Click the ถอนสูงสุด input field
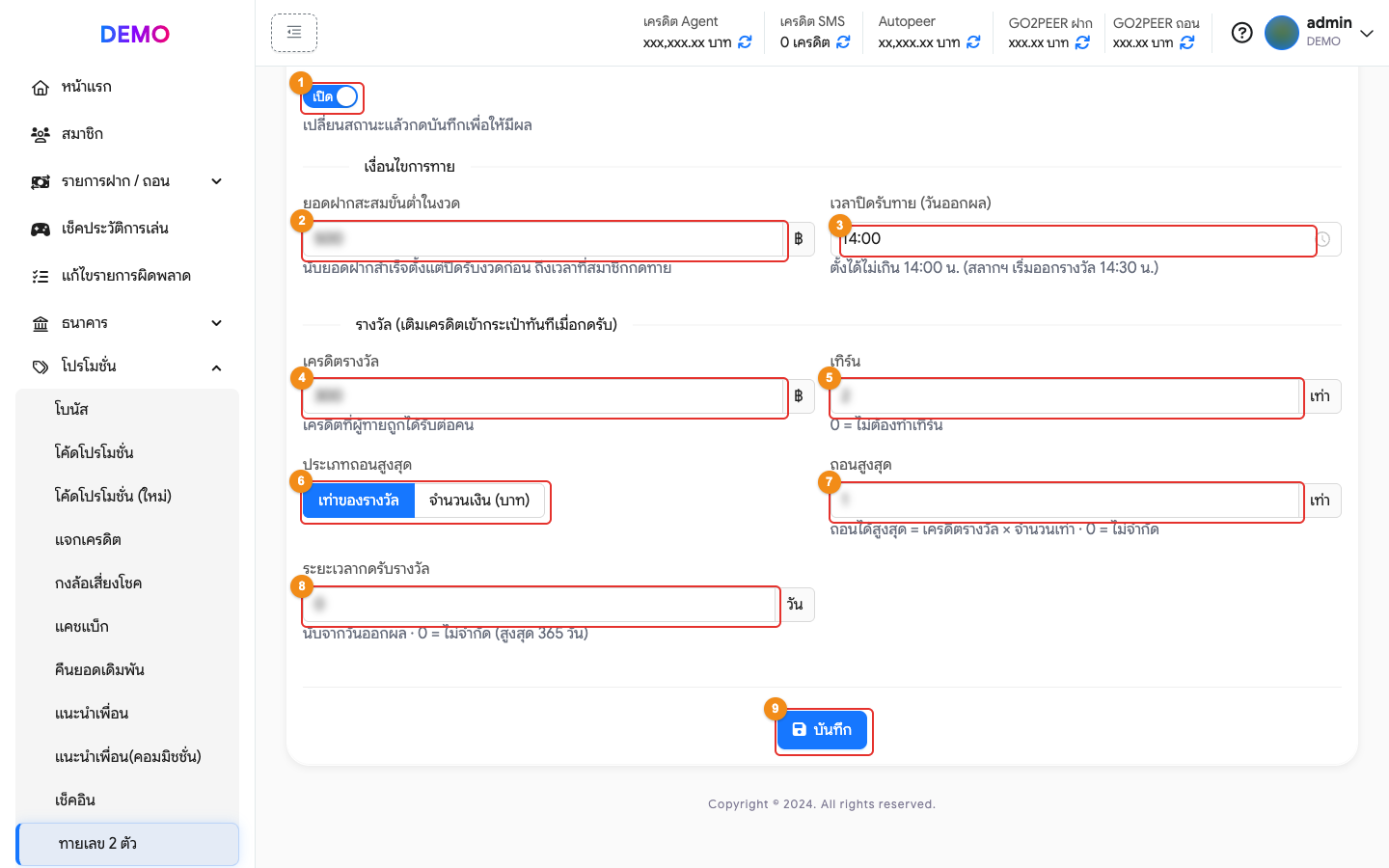The height and width of the screenshot is (868, 1389). click(1065, 501)
